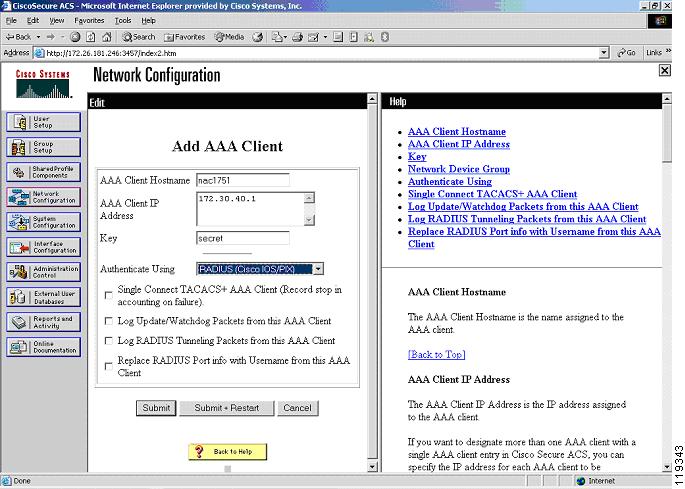Screen dimensions: 685x489
Task: Click the Cancel button
Action: click(298, 408)
